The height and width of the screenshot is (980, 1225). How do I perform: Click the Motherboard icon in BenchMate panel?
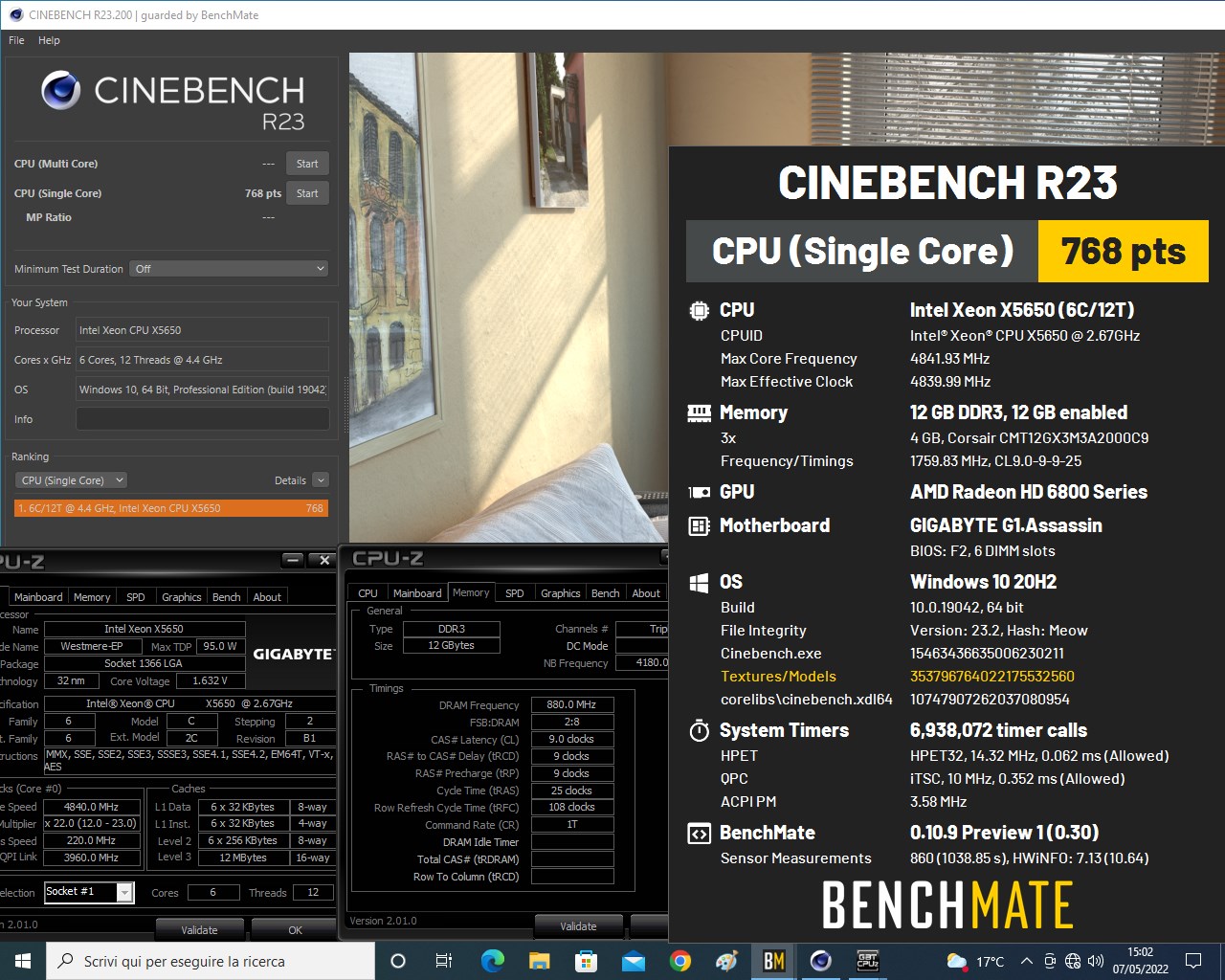[x=699, y=525]
